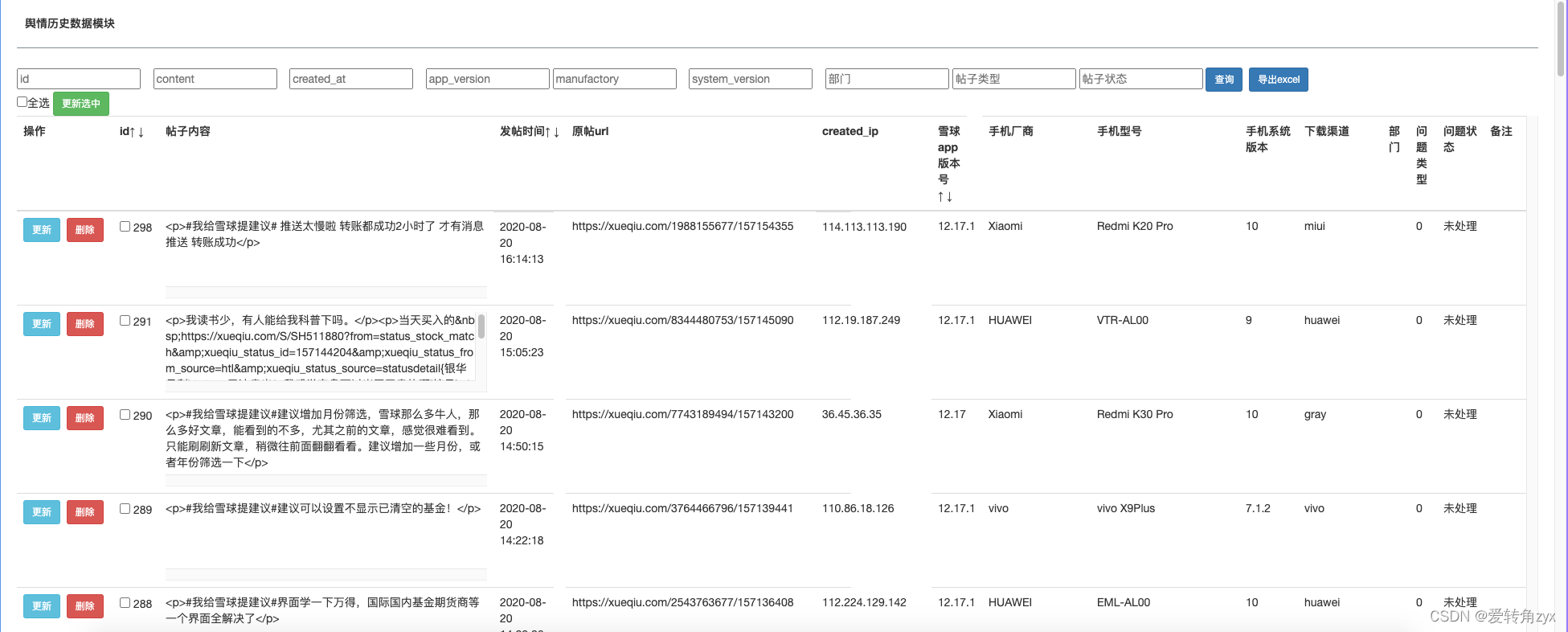Click 未处理 status in row 298
The height and width of the screenshot is (632, 1568).
(x=1460, y=227)
